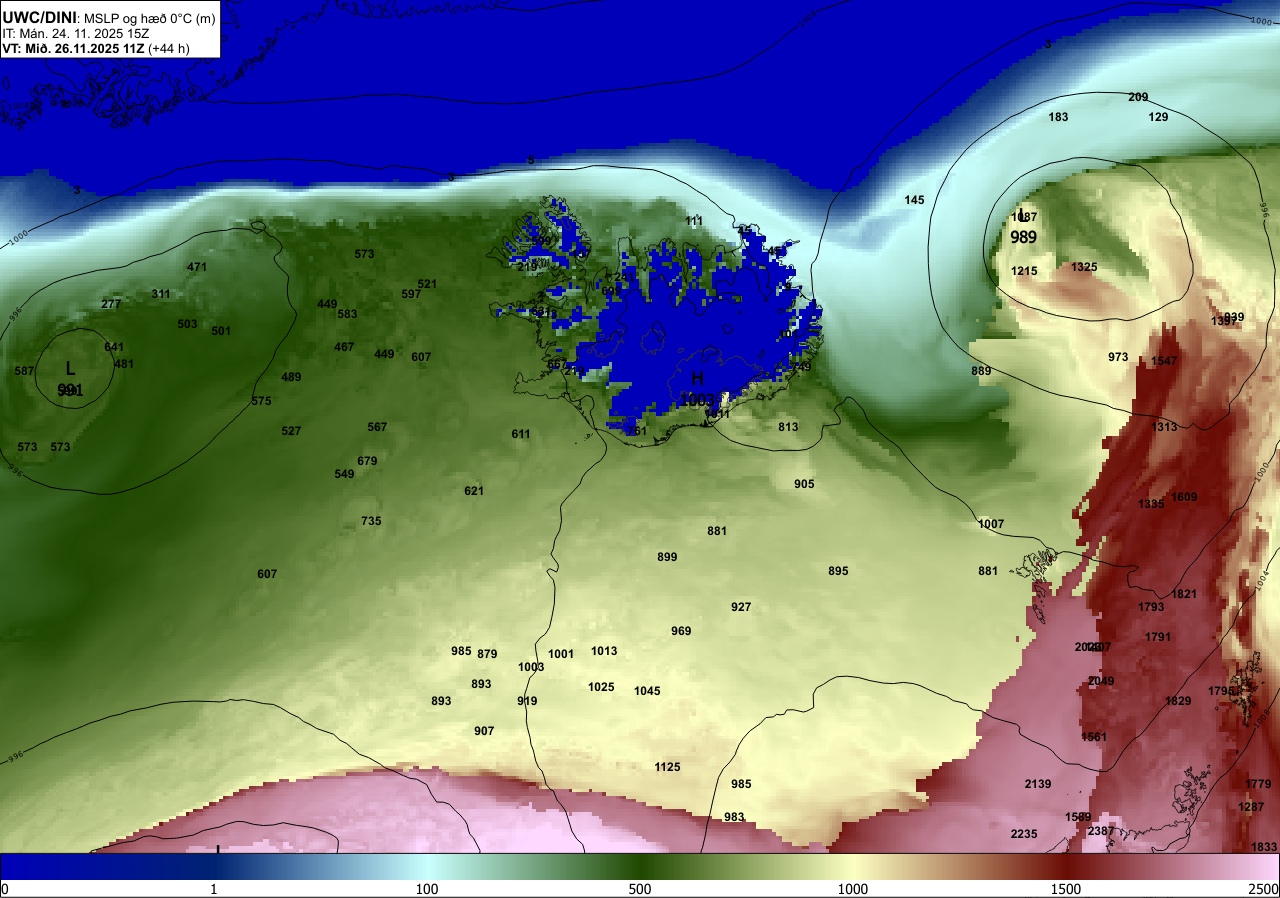The width and height of the screenshot is (1280, 898).
Task: Click the height value 111 north of Iceland
Action: 694,221
